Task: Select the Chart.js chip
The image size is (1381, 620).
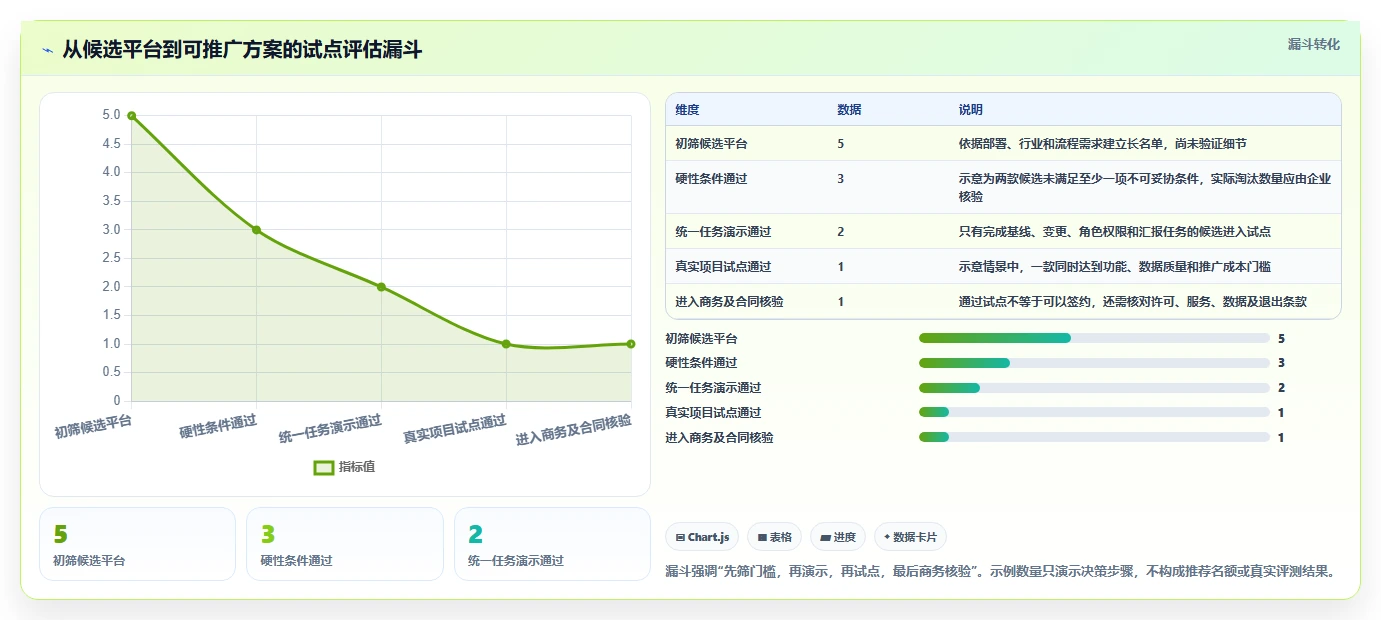Action: tap(702, 537)
